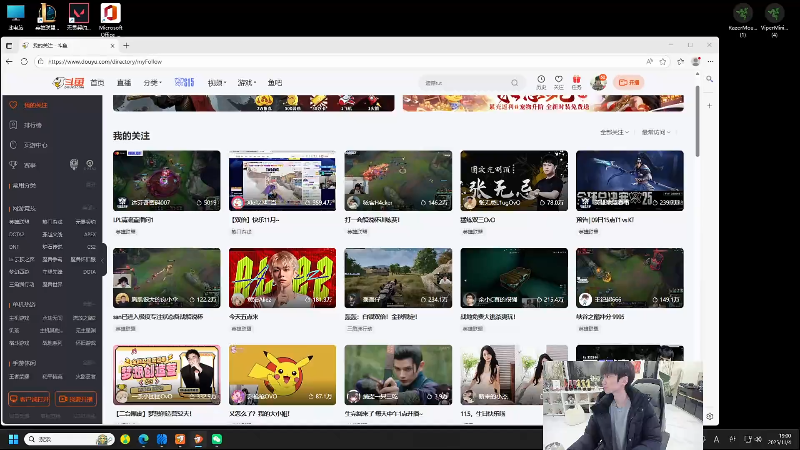Click the trophy icon in sidebar

click(13, 165)
